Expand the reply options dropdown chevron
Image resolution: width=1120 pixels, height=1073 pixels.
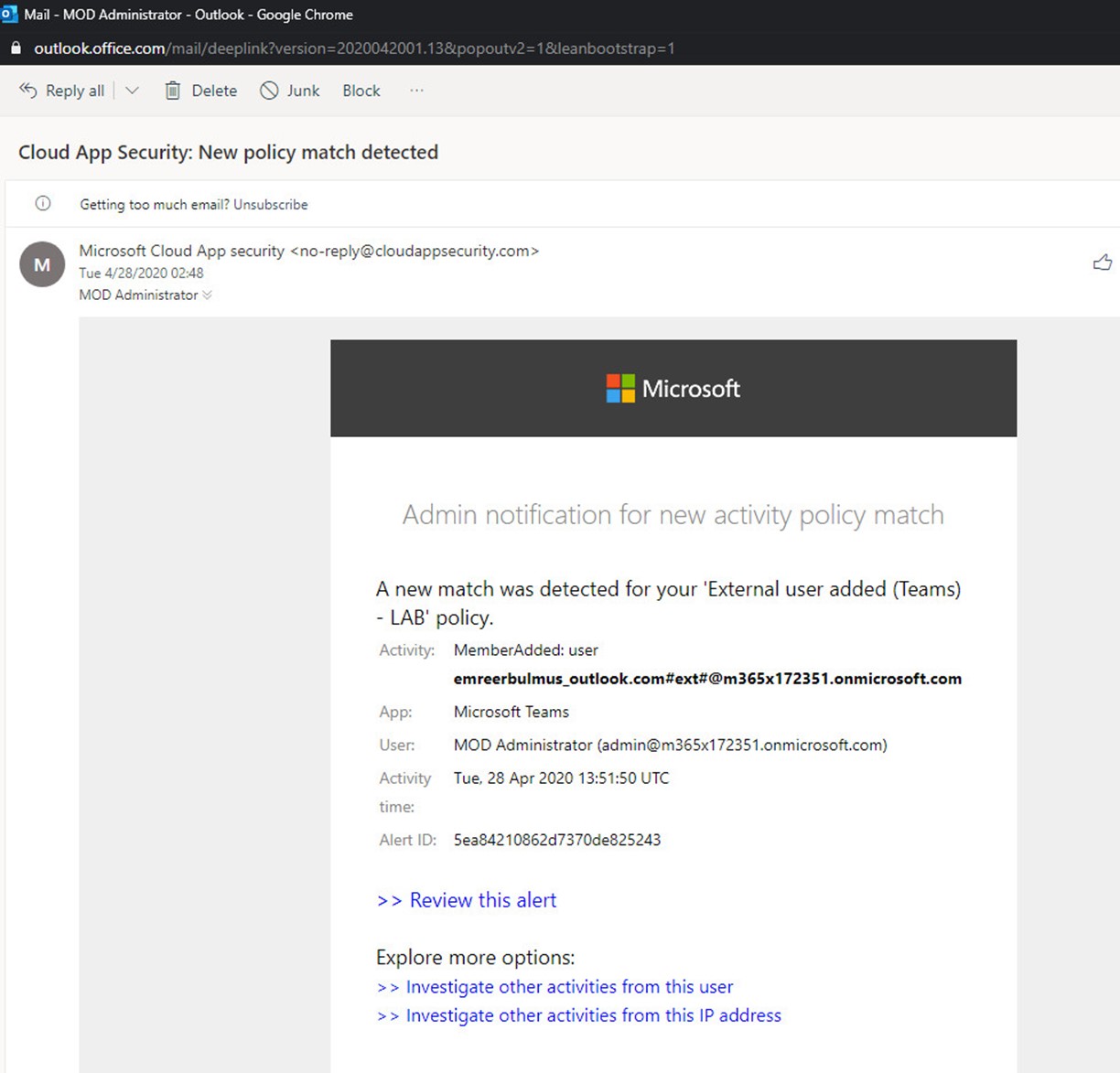point(132,91)
